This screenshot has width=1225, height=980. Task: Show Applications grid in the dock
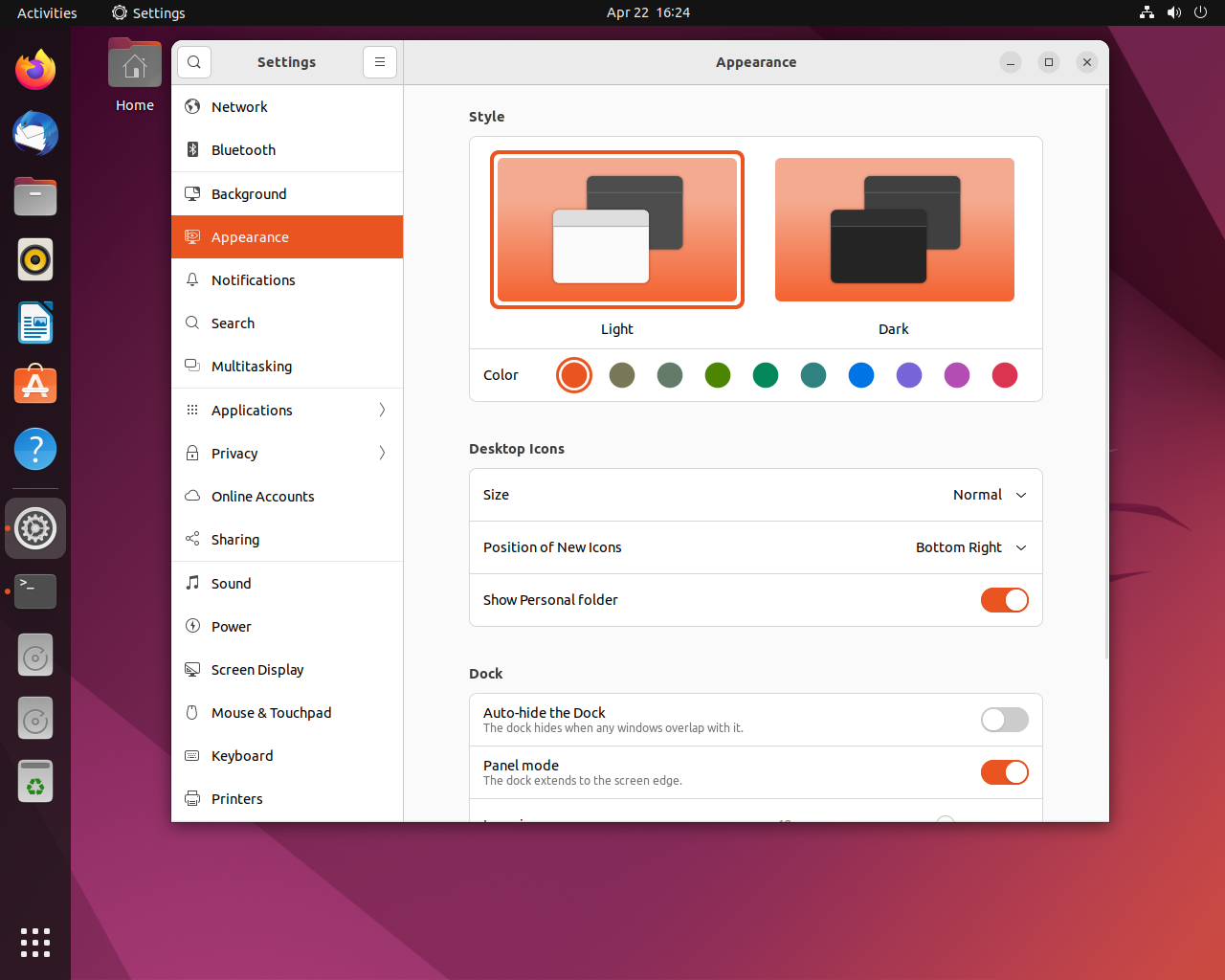(x=35, y=943)
